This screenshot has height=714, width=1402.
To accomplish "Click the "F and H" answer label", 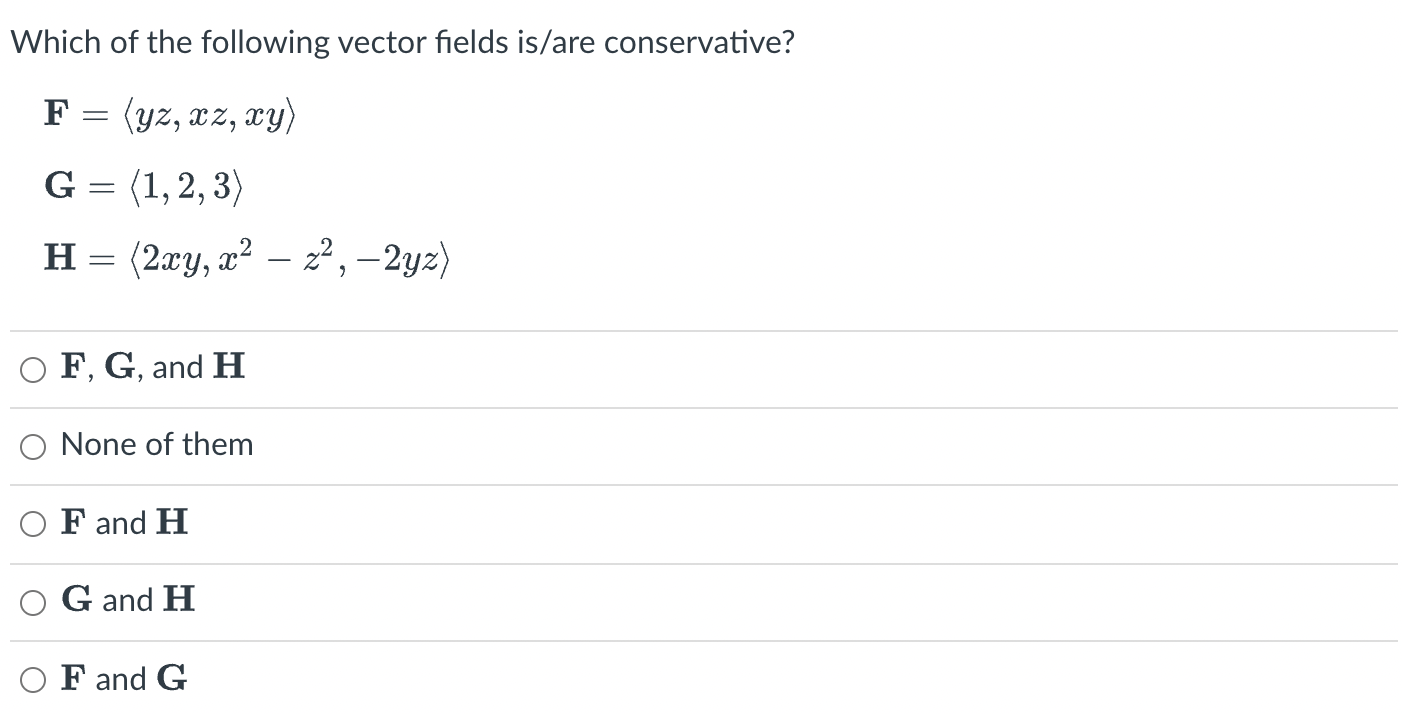I will coord(125,522).
